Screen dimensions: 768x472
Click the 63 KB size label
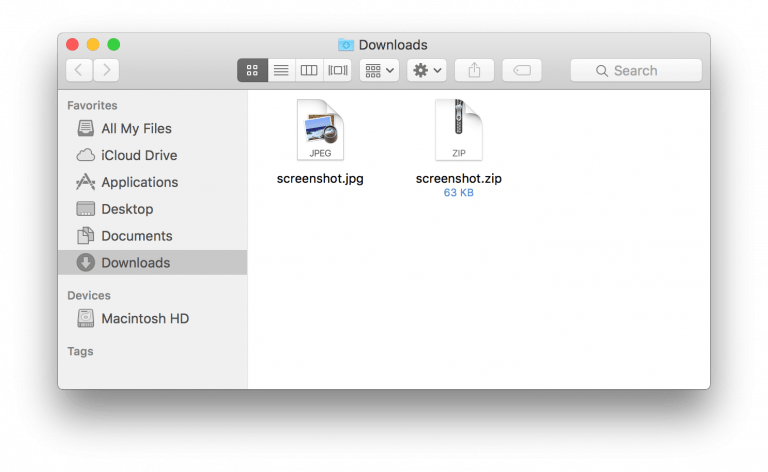[x=459, y=193]
